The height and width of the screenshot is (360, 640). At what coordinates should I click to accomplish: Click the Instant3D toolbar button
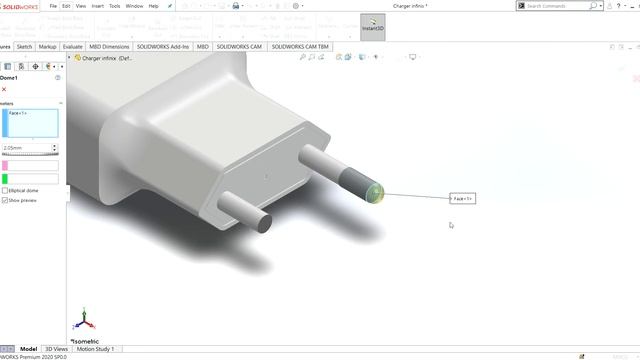pos(373,27)
